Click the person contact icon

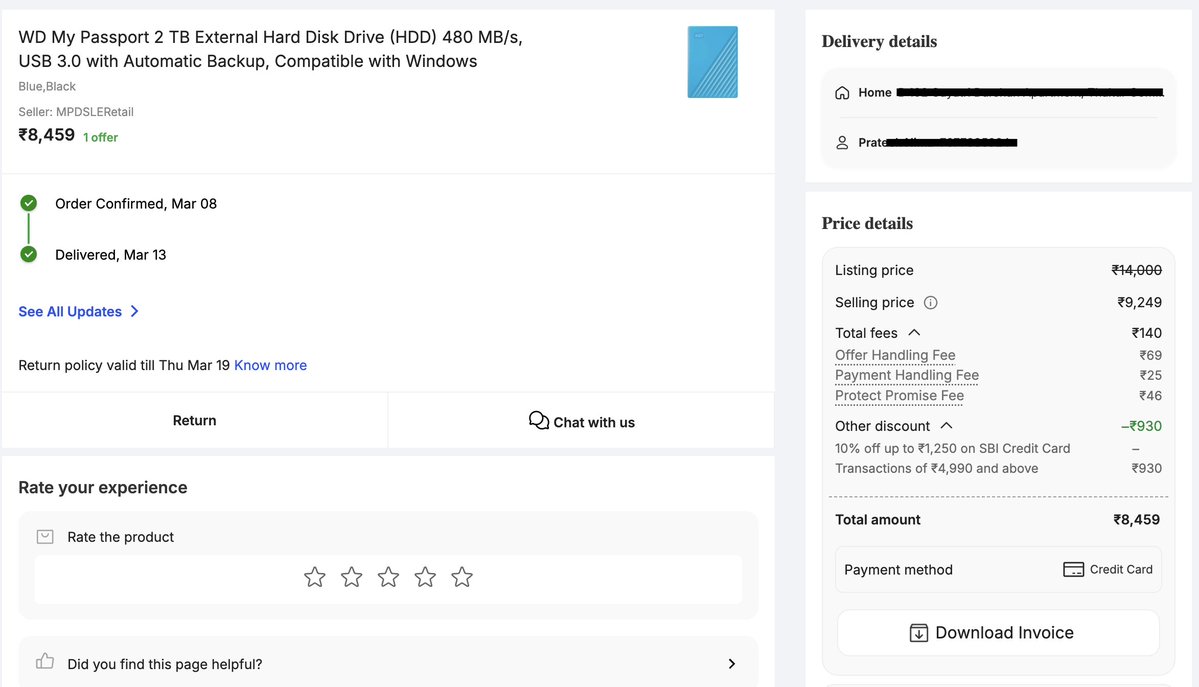click(842, 142)
